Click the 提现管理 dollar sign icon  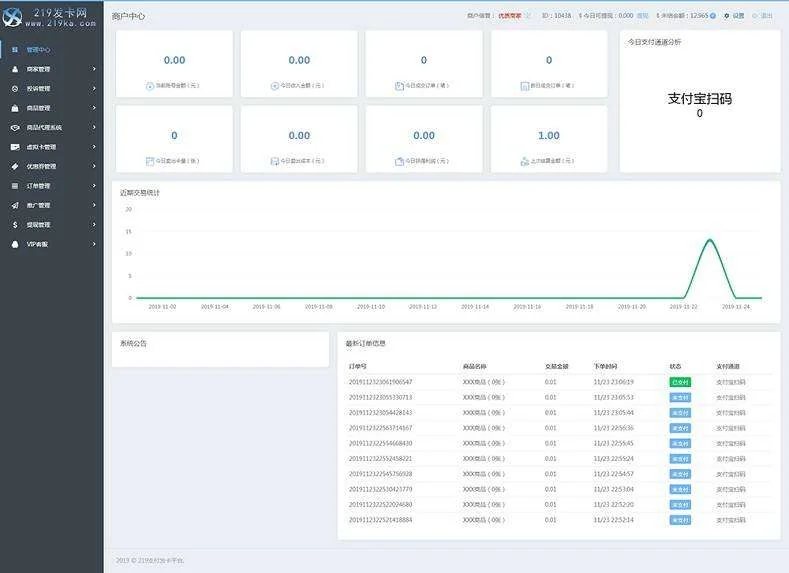coord(15,225)
